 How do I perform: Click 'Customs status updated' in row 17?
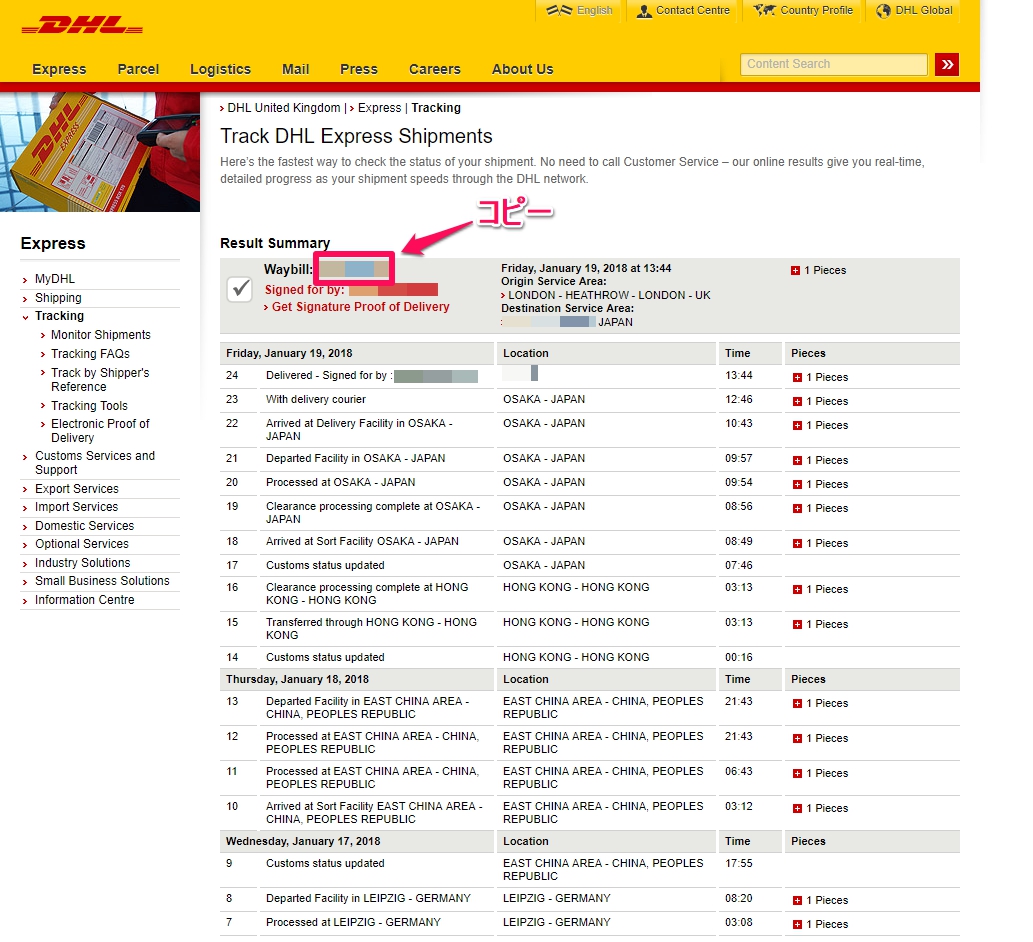point(325,565)
